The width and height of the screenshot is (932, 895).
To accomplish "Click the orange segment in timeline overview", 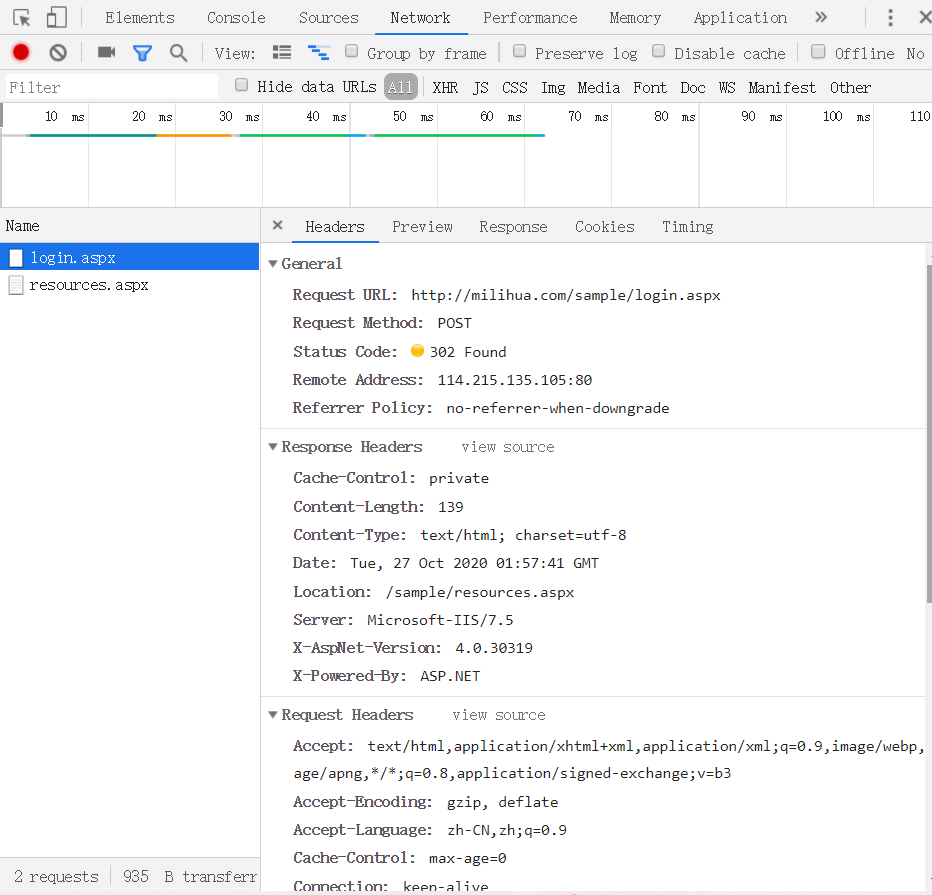I will click(194, 135).
